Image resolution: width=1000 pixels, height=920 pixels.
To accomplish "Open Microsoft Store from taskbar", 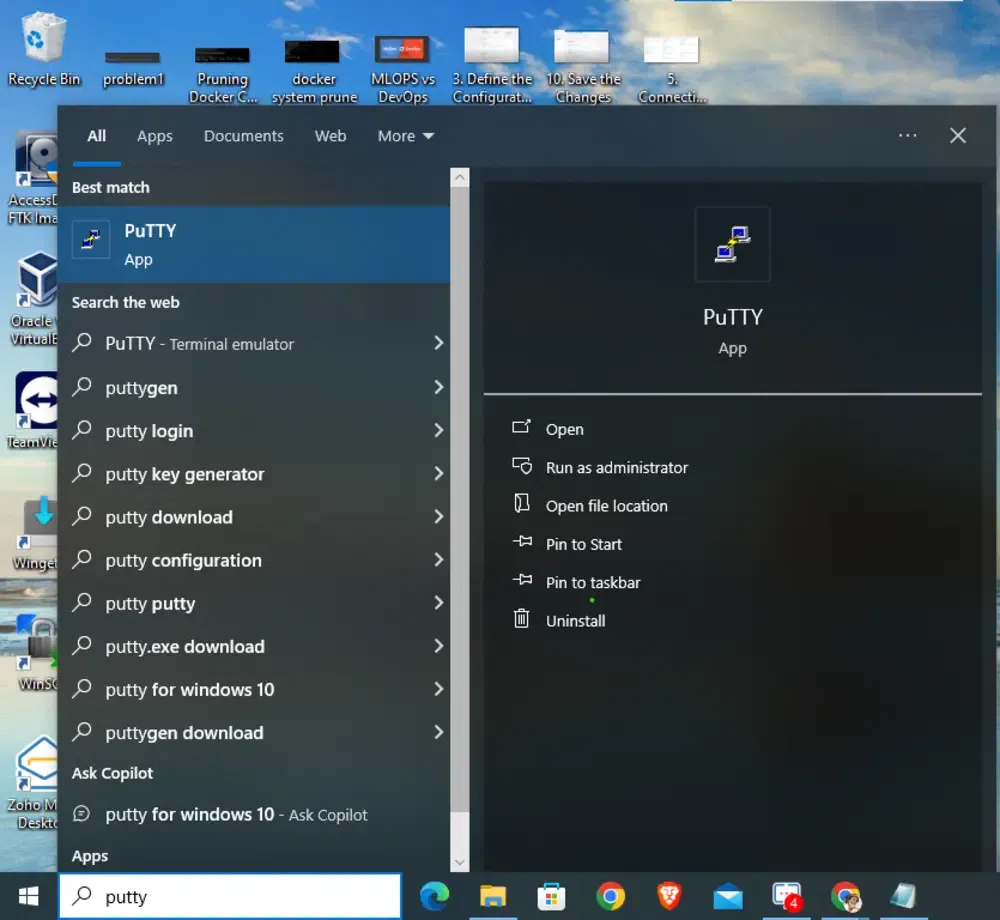I will click(552, 896).
